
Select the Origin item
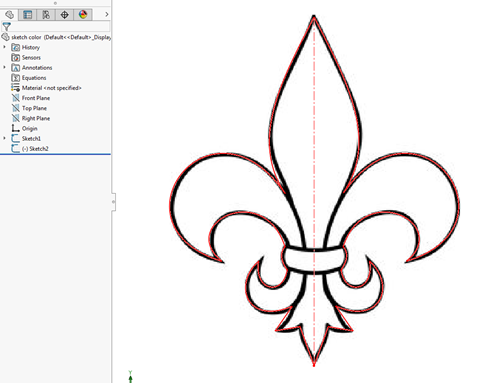[x=30, y=128]
